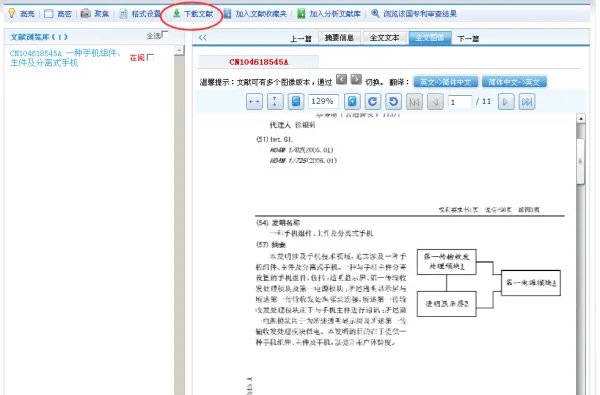Rotate the page image counterclockwise
The height and width of the screenshot is (395, 600).
[x=393, y=102]
